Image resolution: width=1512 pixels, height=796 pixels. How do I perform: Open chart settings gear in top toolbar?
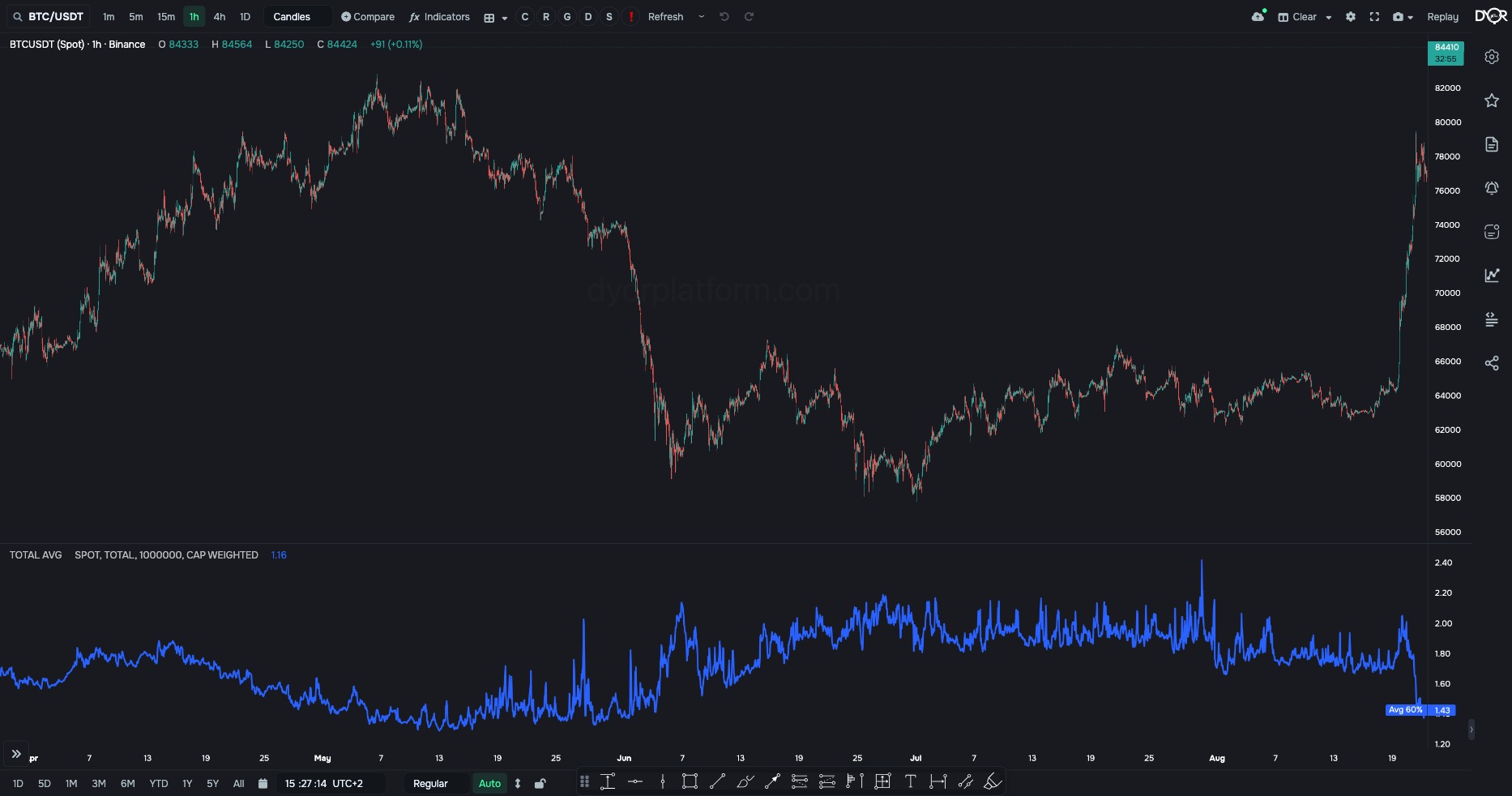pyautogui.click(x=1350, y=16)
